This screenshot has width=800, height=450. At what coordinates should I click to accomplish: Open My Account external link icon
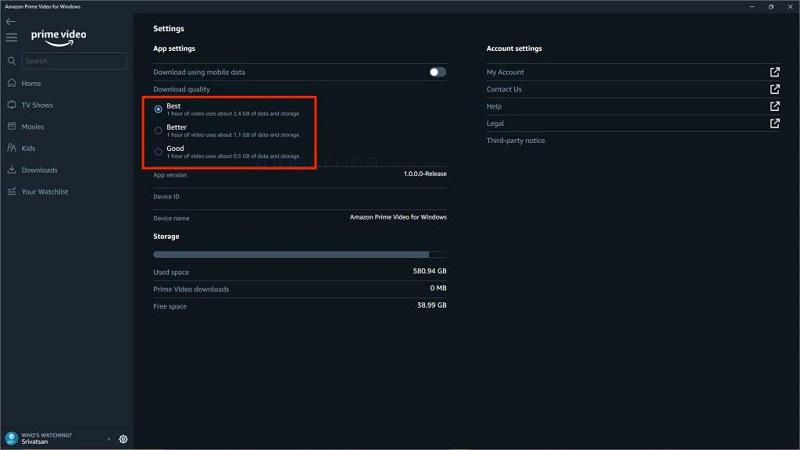coord(774,72)
